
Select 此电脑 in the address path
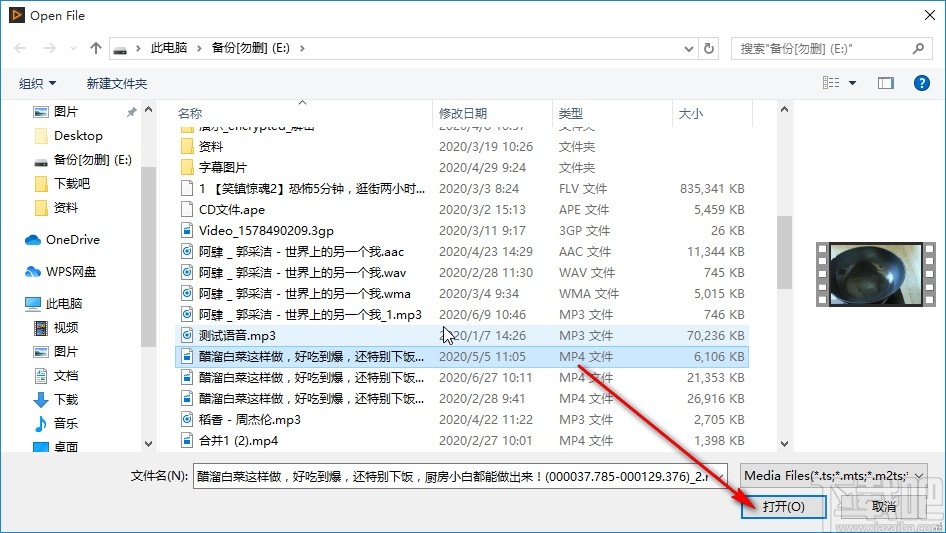point(169,48)
